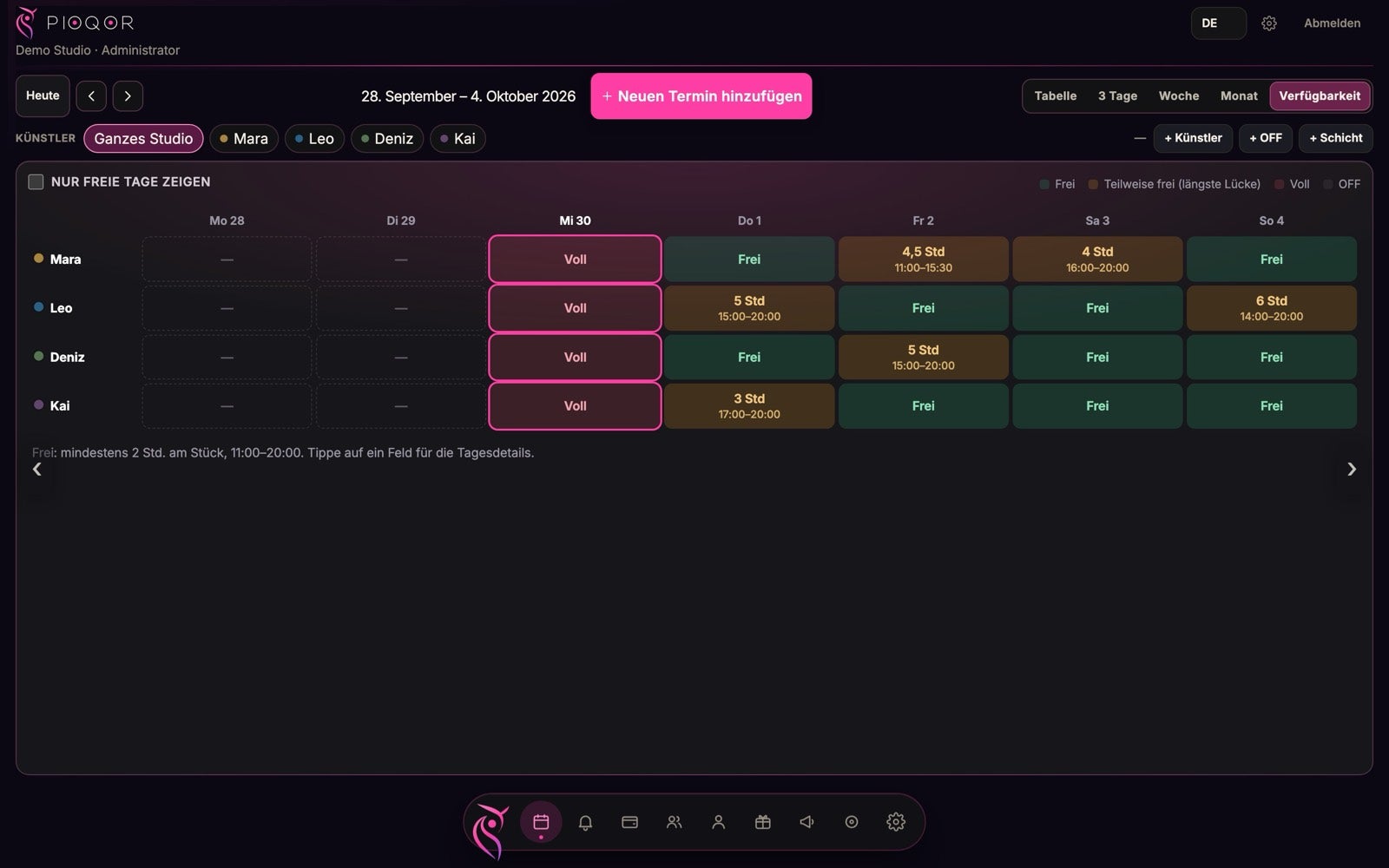The height and width of the screenshot is (868, 1389).
Task: Jump to today with Heute button
Action: [43, 95]
